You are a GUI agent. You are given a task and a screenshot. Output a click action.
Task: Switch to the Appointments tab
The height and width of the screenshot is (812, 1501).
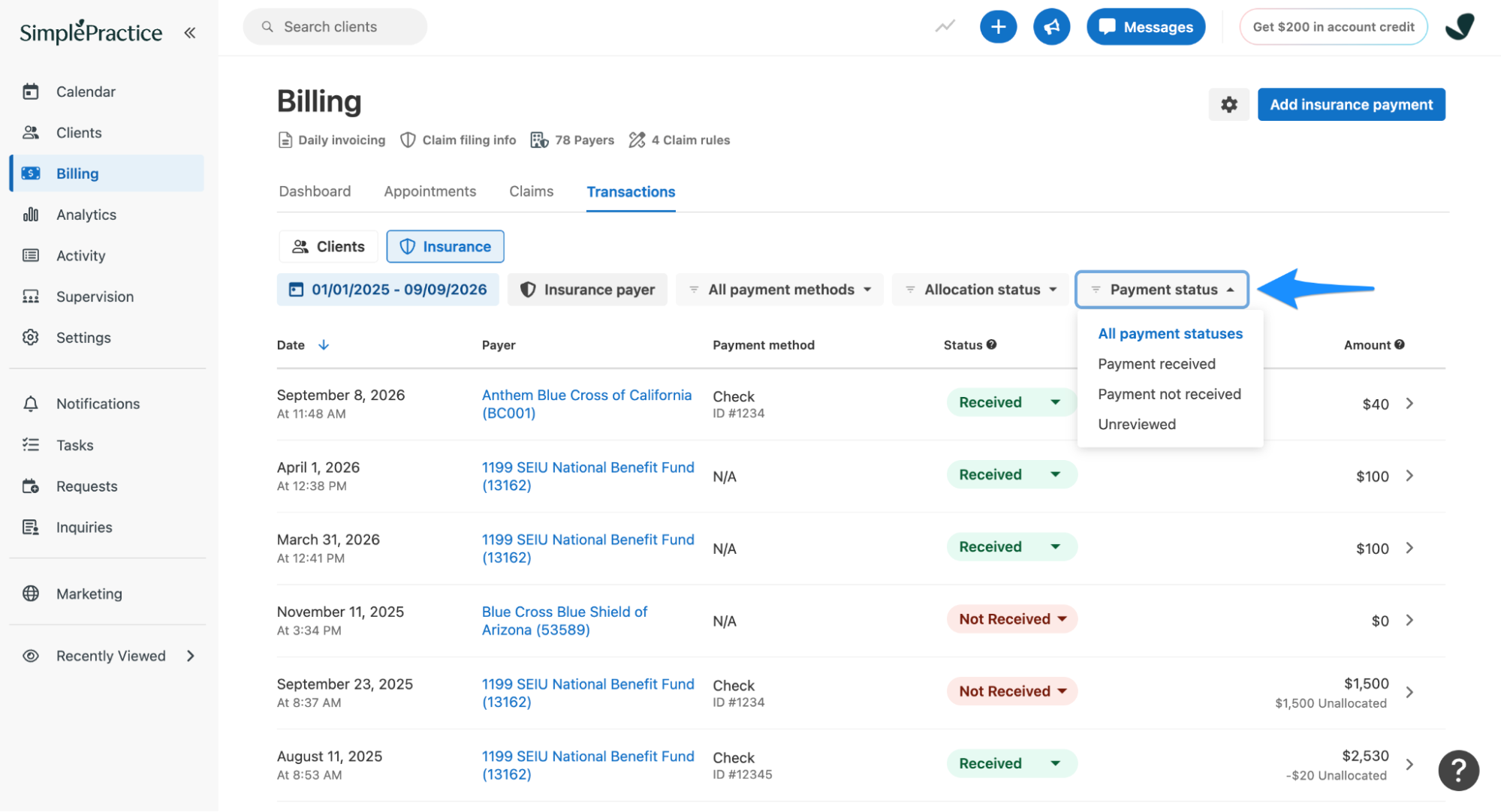click(x=430, y=191)
